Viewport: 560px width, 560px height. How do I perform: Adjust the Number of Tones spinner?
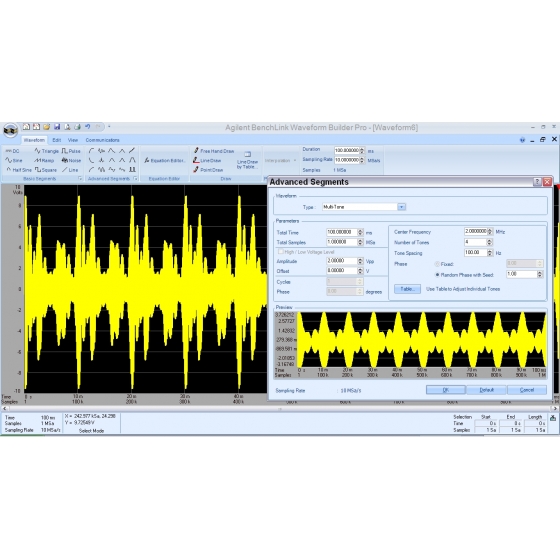tap(490, 242)
